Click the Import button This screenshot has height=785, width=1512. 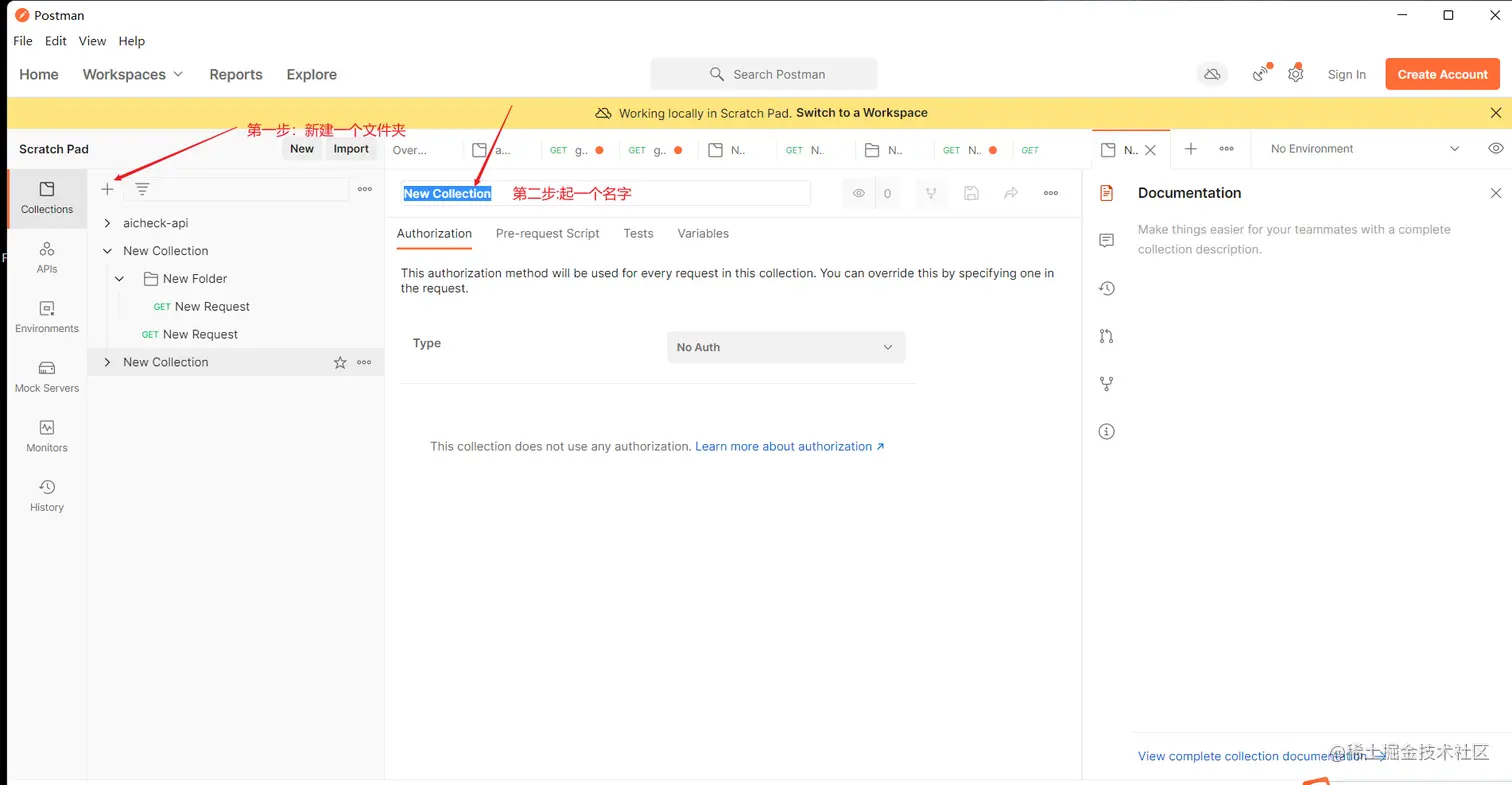[x=351, y=149]
